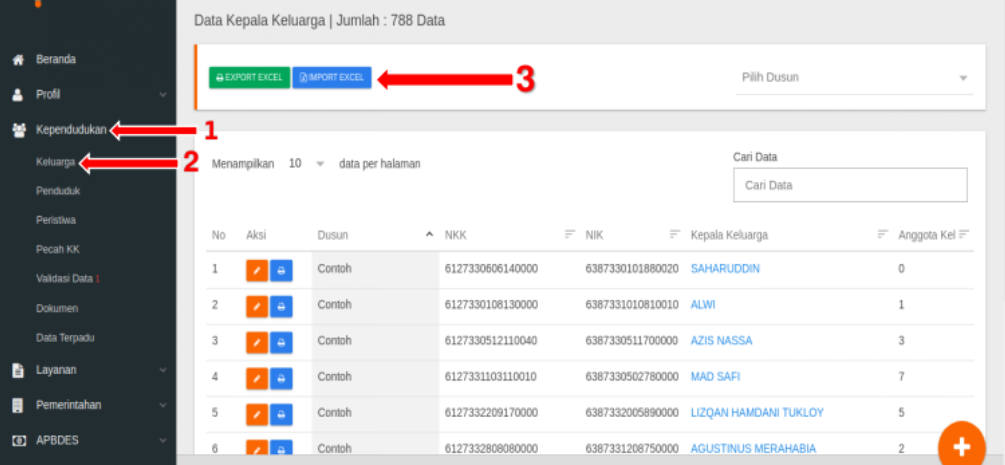Viewport: 1005px width, 465px height.
Task: Click the orange plus floating add button
Action: [961, 445]
